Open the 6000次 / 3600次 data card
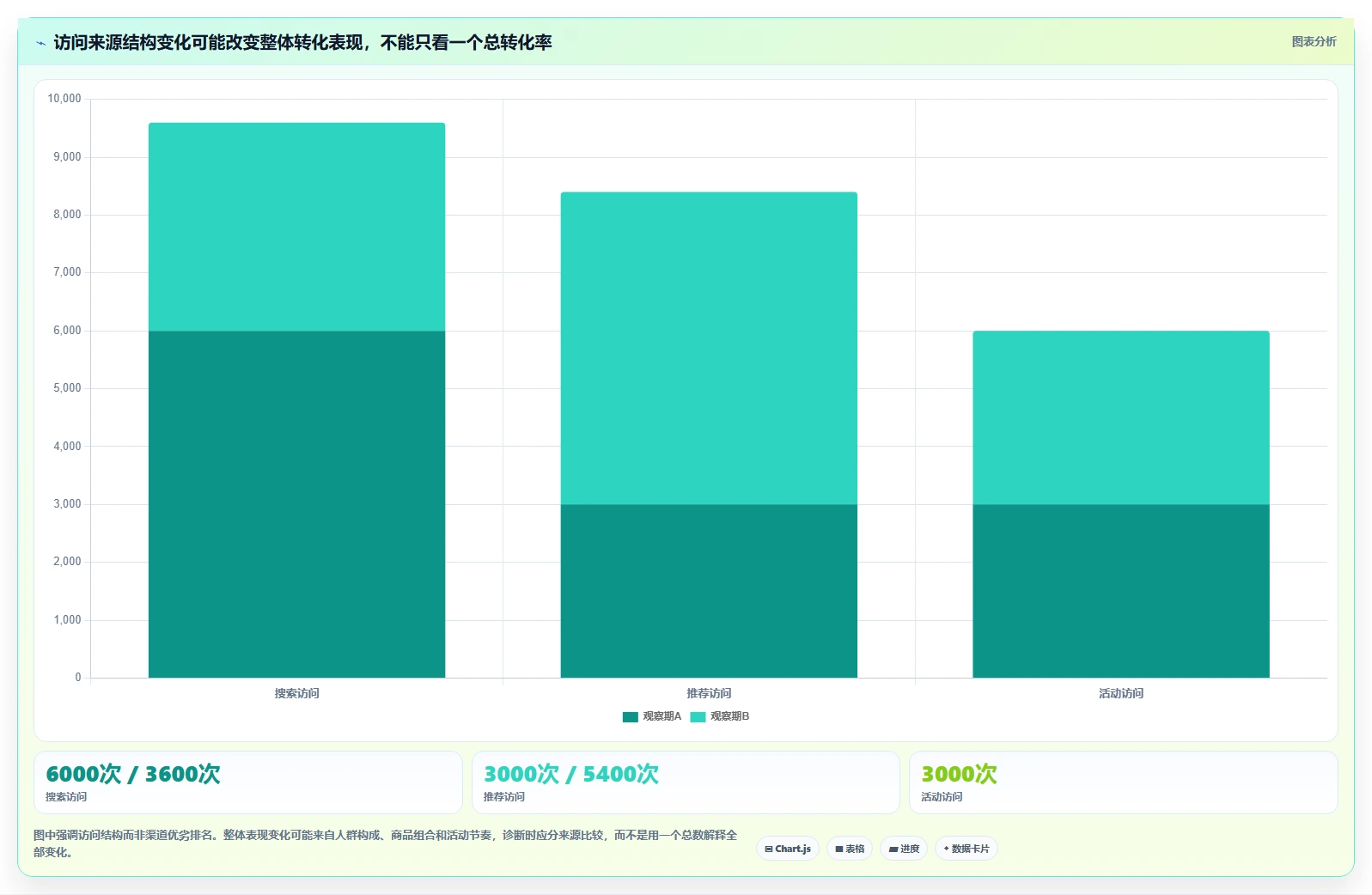The height and width of the screenshot is (895, 1372). [247, 782]
